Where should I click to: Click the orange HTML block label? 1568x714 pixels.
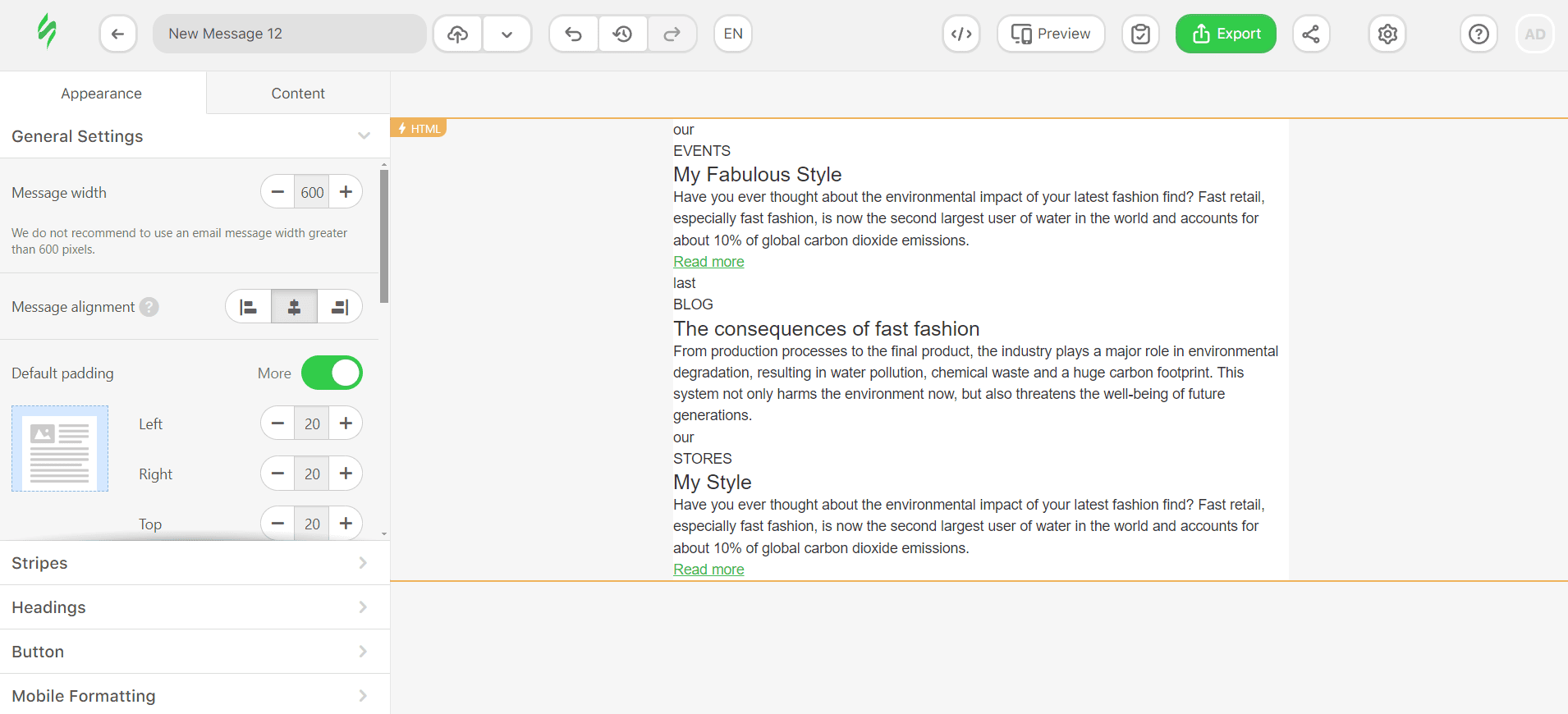[419, 128]
